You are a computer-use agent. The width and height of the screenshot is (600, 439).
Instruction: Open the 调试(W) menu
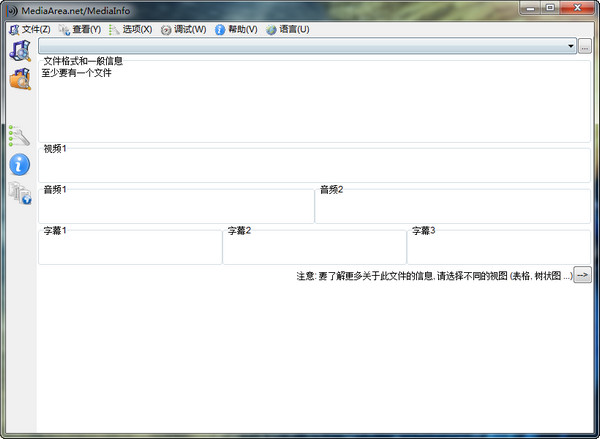click(x=183, y=29)
